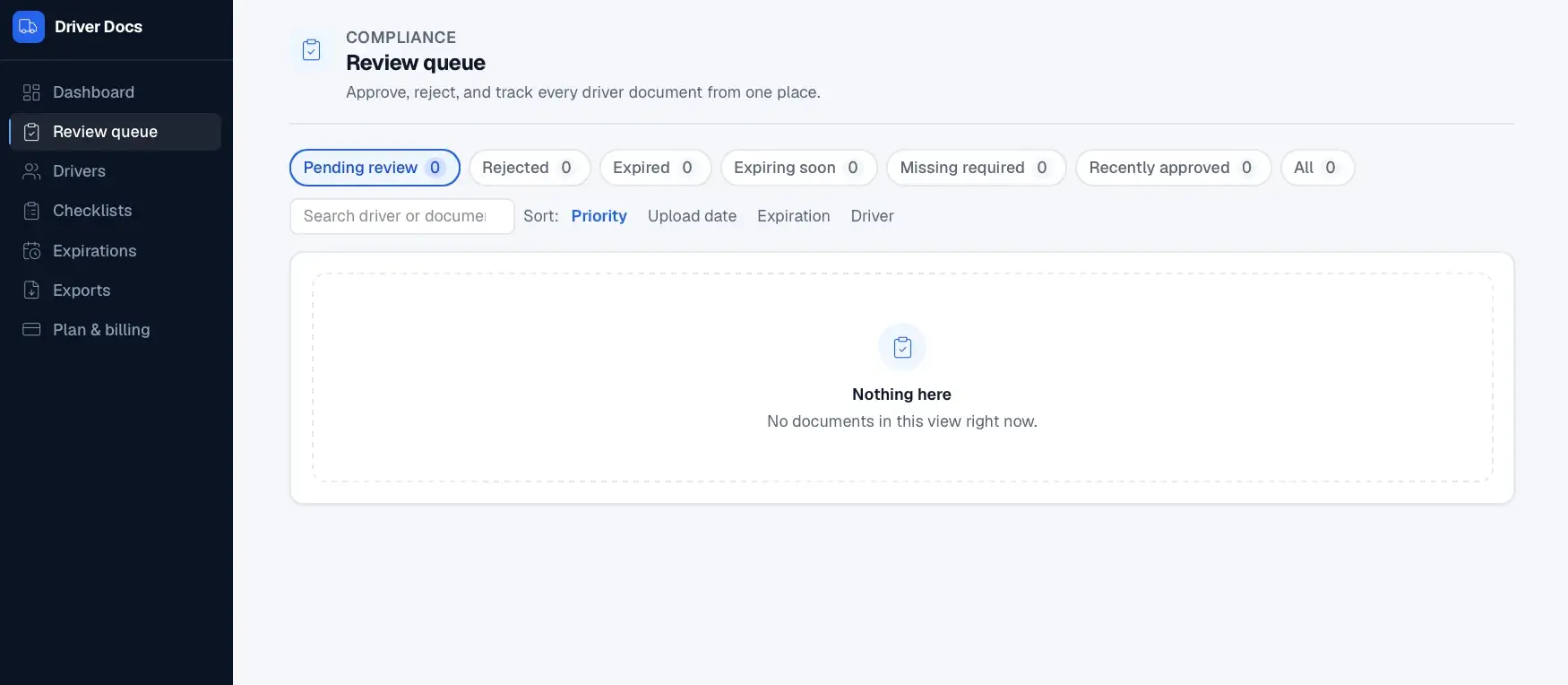Screen dimensions: 1568x685
Task: Click the Plan & billing card icon
Action: (31, 330)
